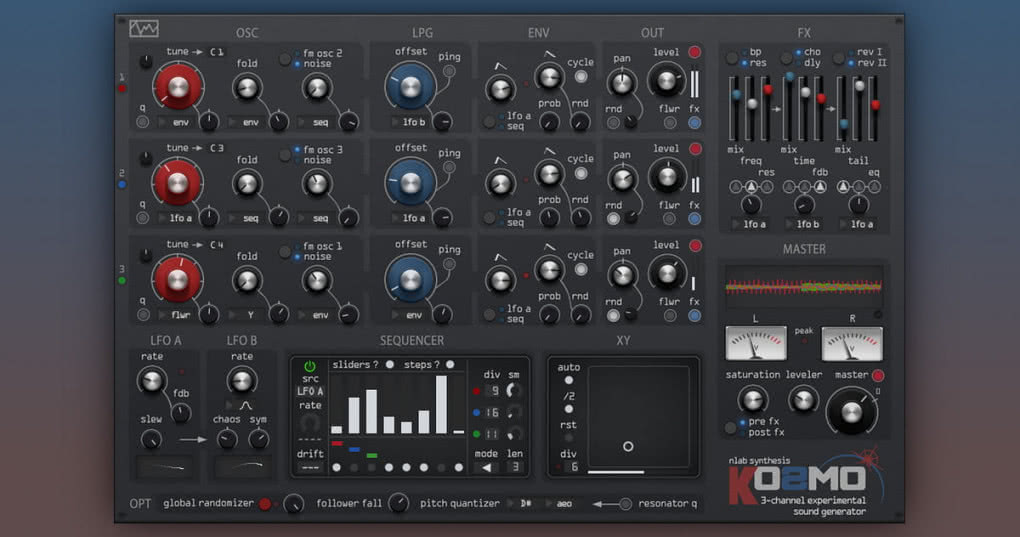Click LFO B chaos knob
This screenshot has width=1020, height=537.
pyautogui.click(x=226, y=439)
